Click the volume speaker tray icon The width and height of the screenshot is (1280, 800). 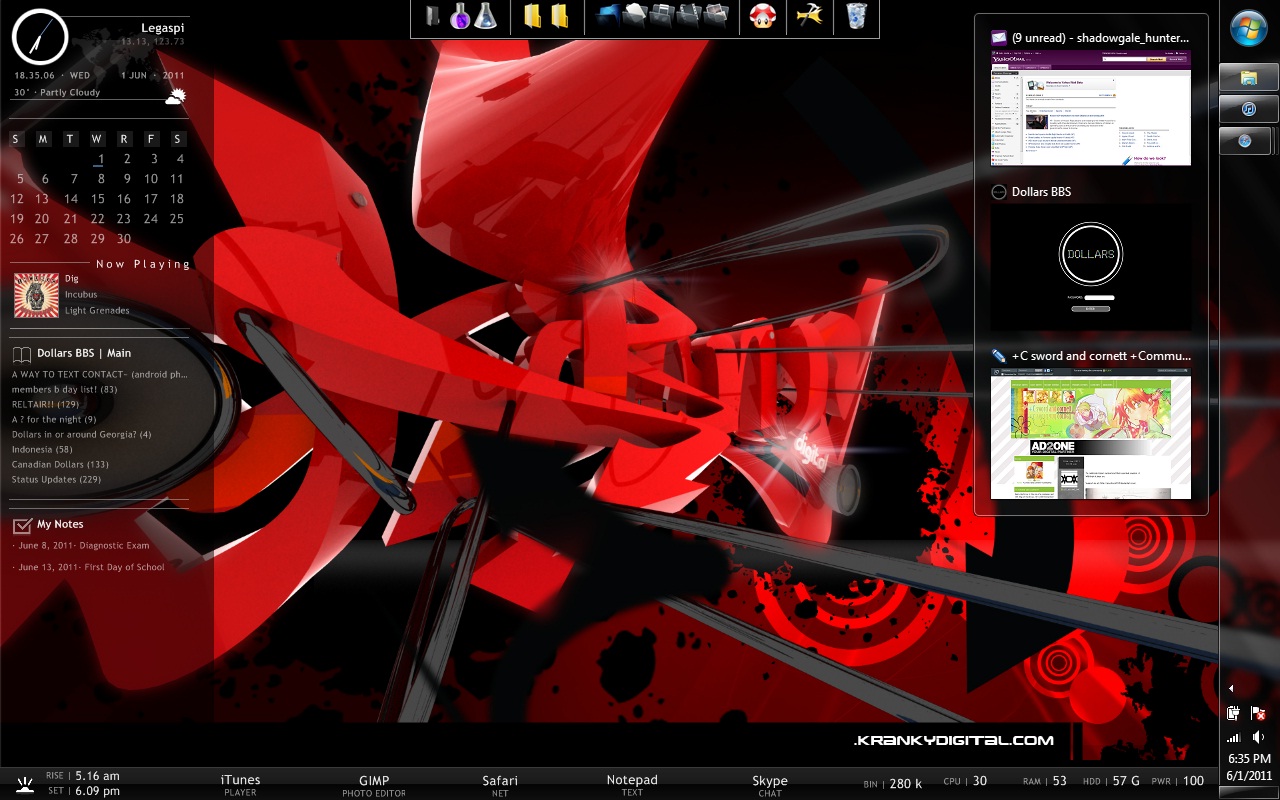pos(1258,737)
